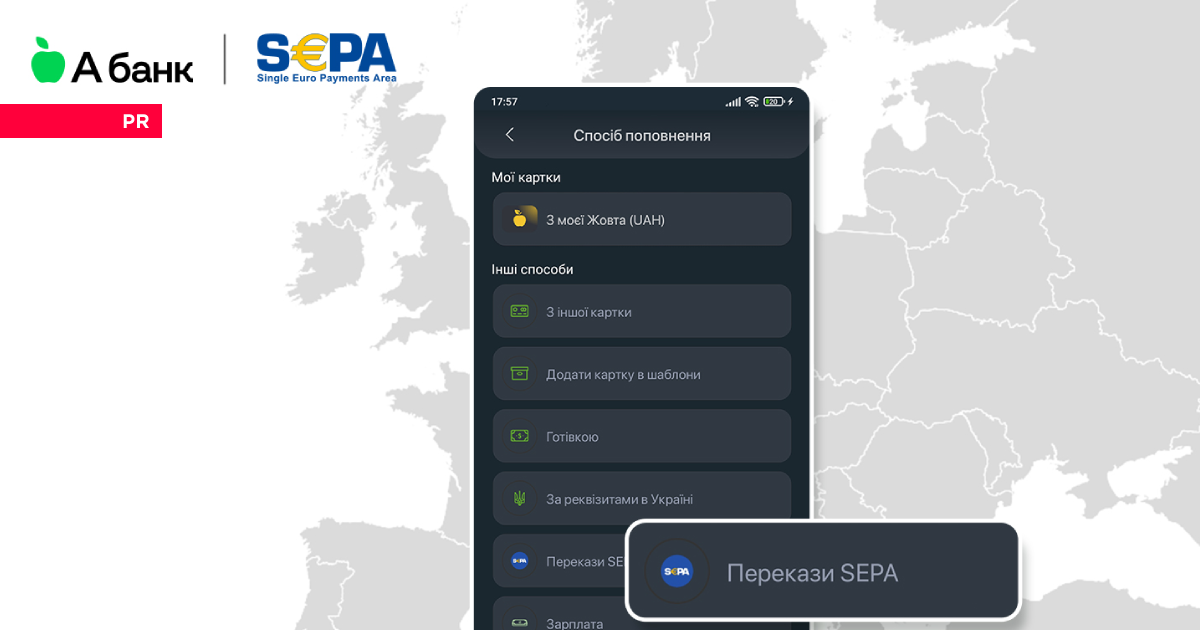The width and height of the screenshot is (1200, 630).
Task: Tap the back arrow in the header
Action: click(x=510, y=135)
